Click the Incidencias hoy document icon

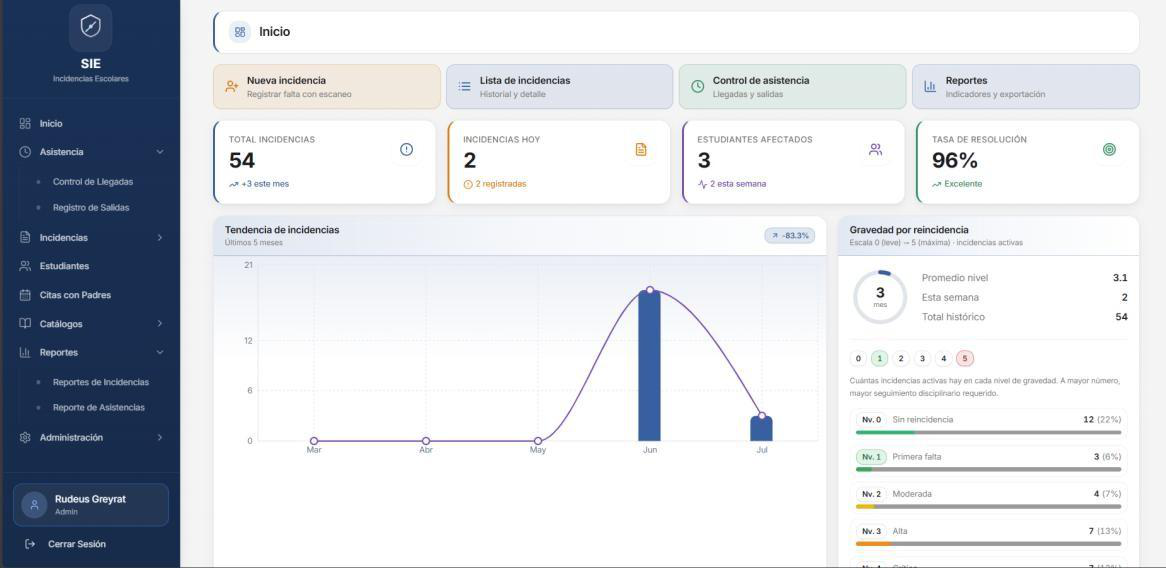pos(641,149)
